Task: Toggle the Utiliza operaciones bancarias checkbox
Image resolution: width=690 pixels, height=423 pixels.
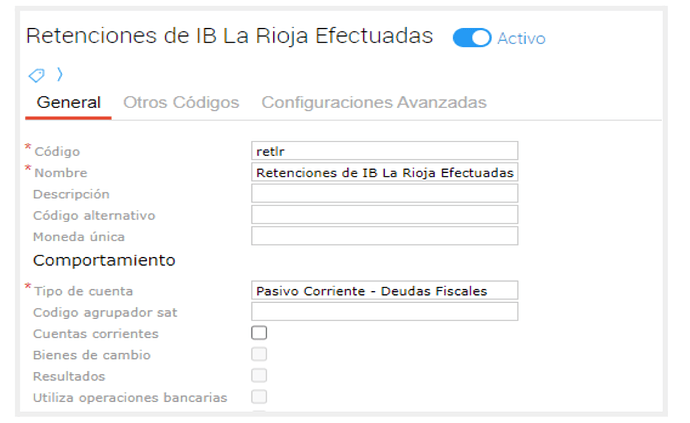Action: (x=259, y=397)
